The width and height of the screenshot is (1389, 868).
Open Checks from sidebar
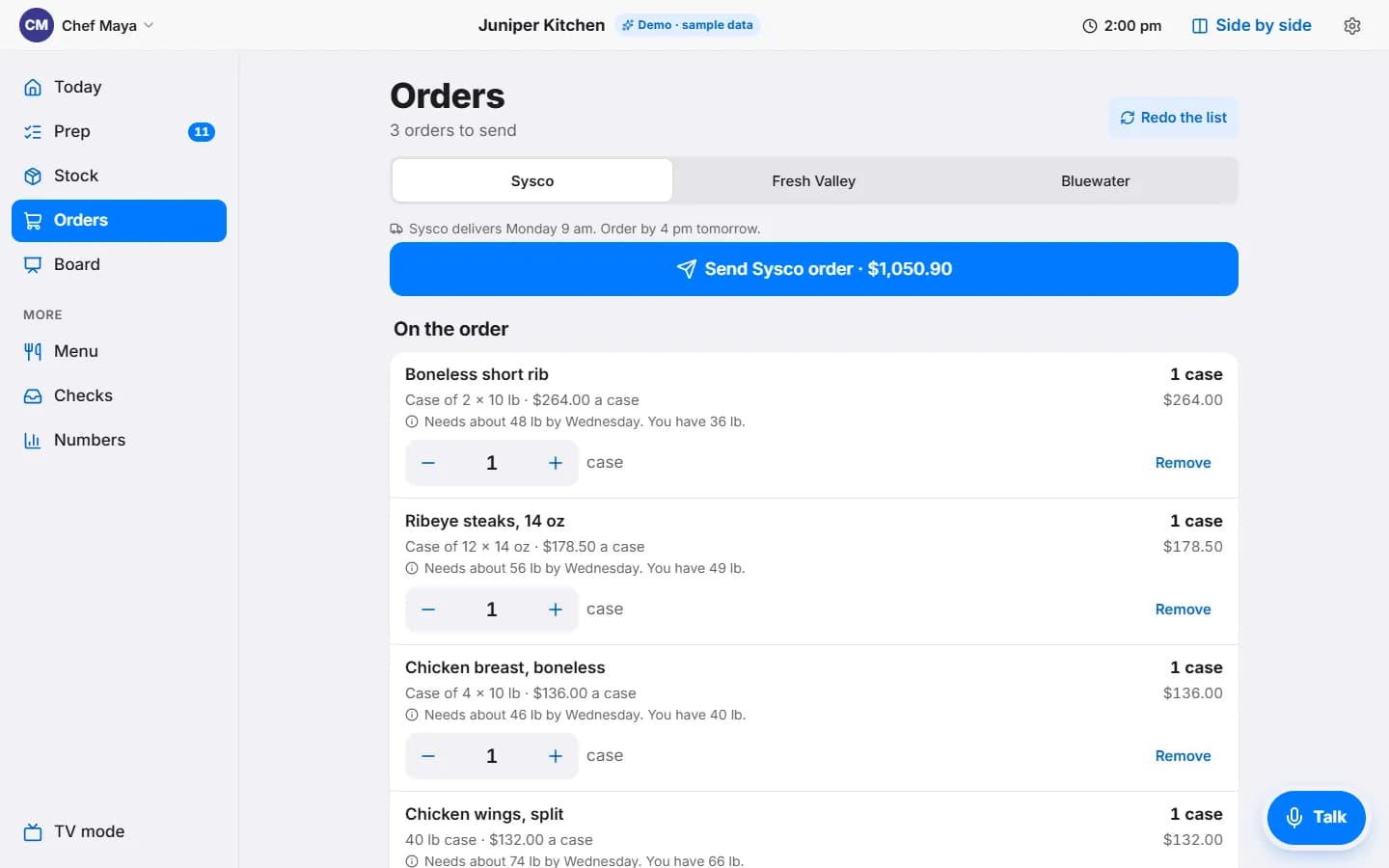119,395
